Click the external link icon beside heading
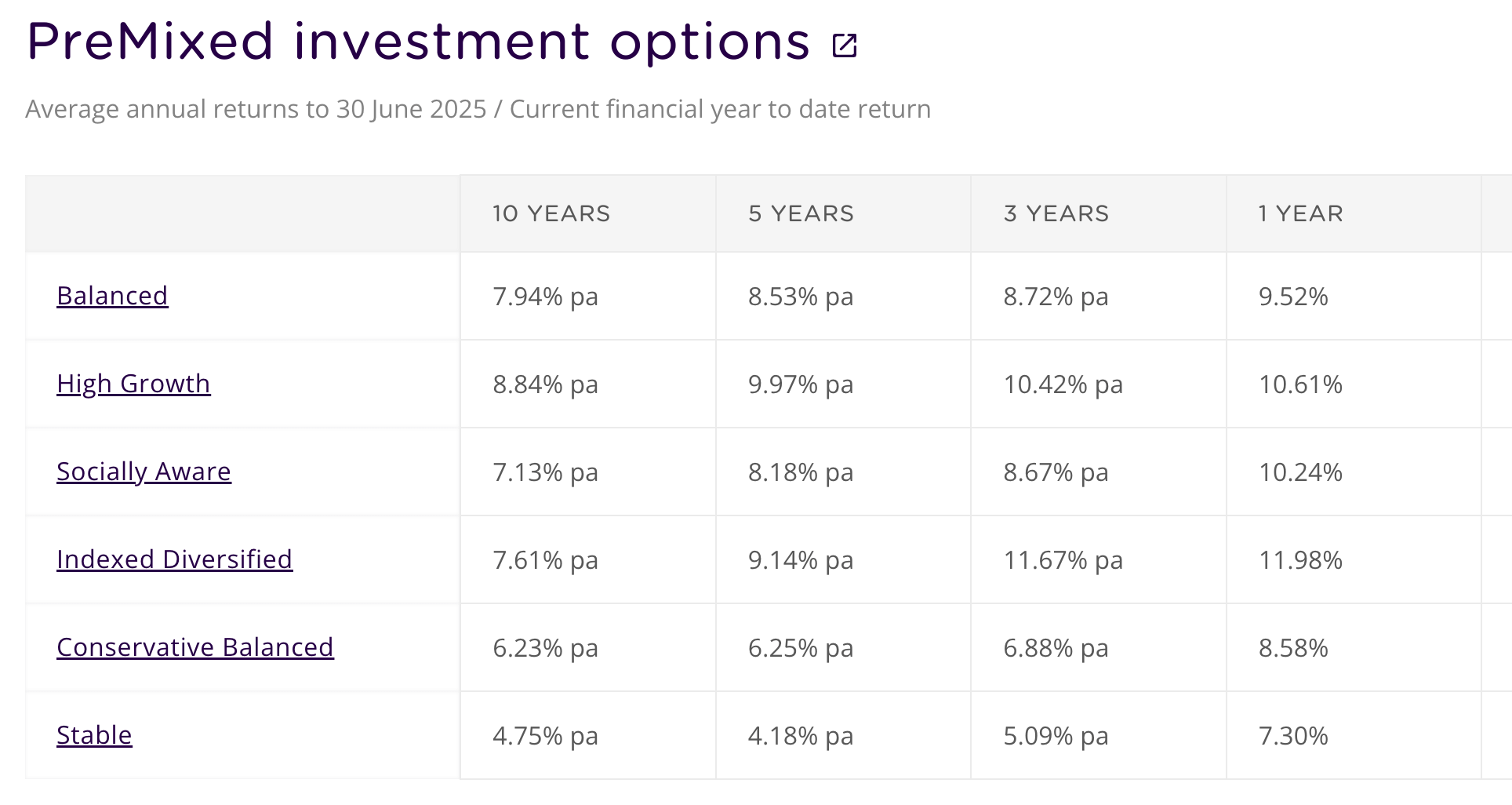 pos(845,46)
